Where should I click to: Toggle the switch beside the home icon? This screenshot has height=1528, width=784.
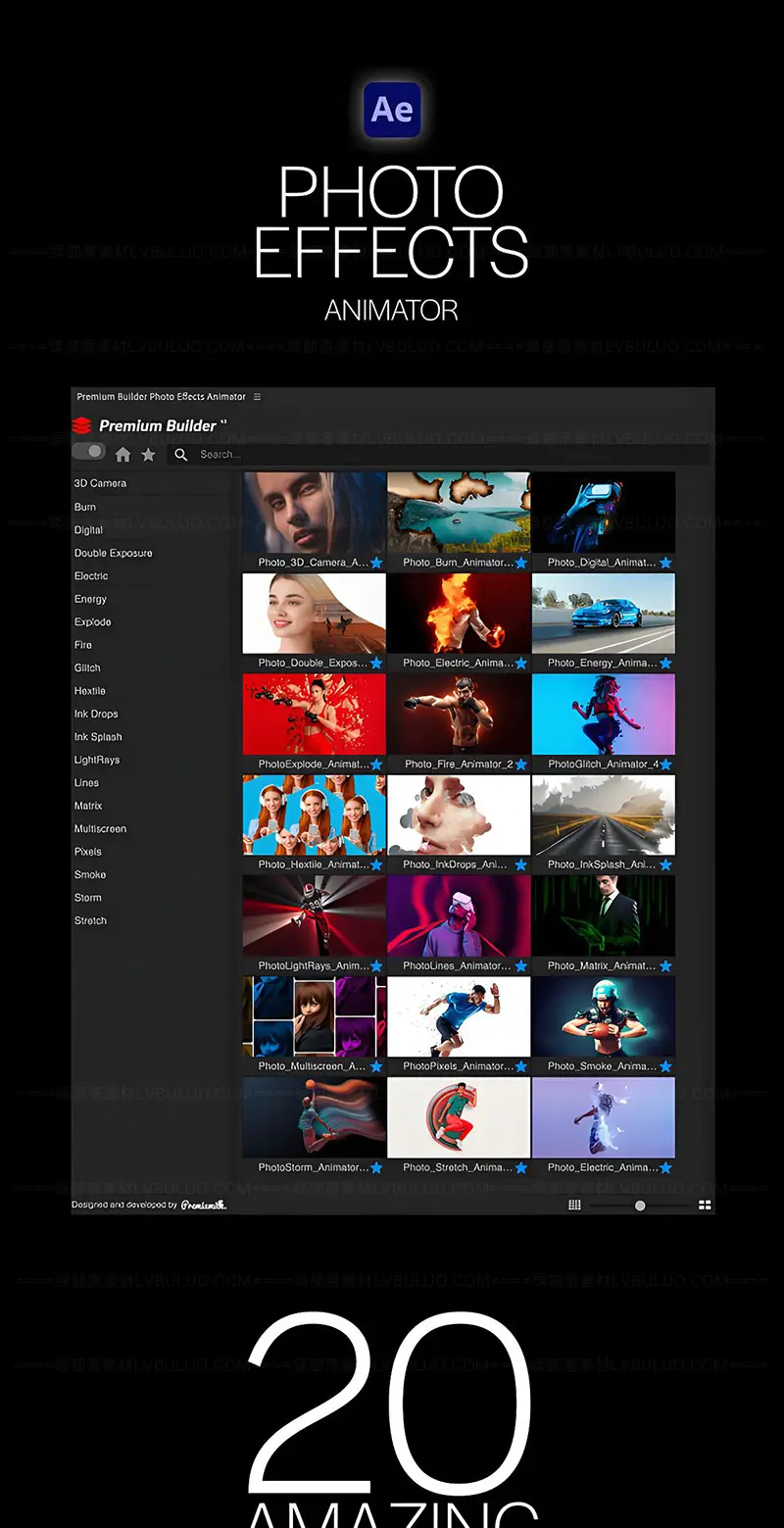pos(89,452)
